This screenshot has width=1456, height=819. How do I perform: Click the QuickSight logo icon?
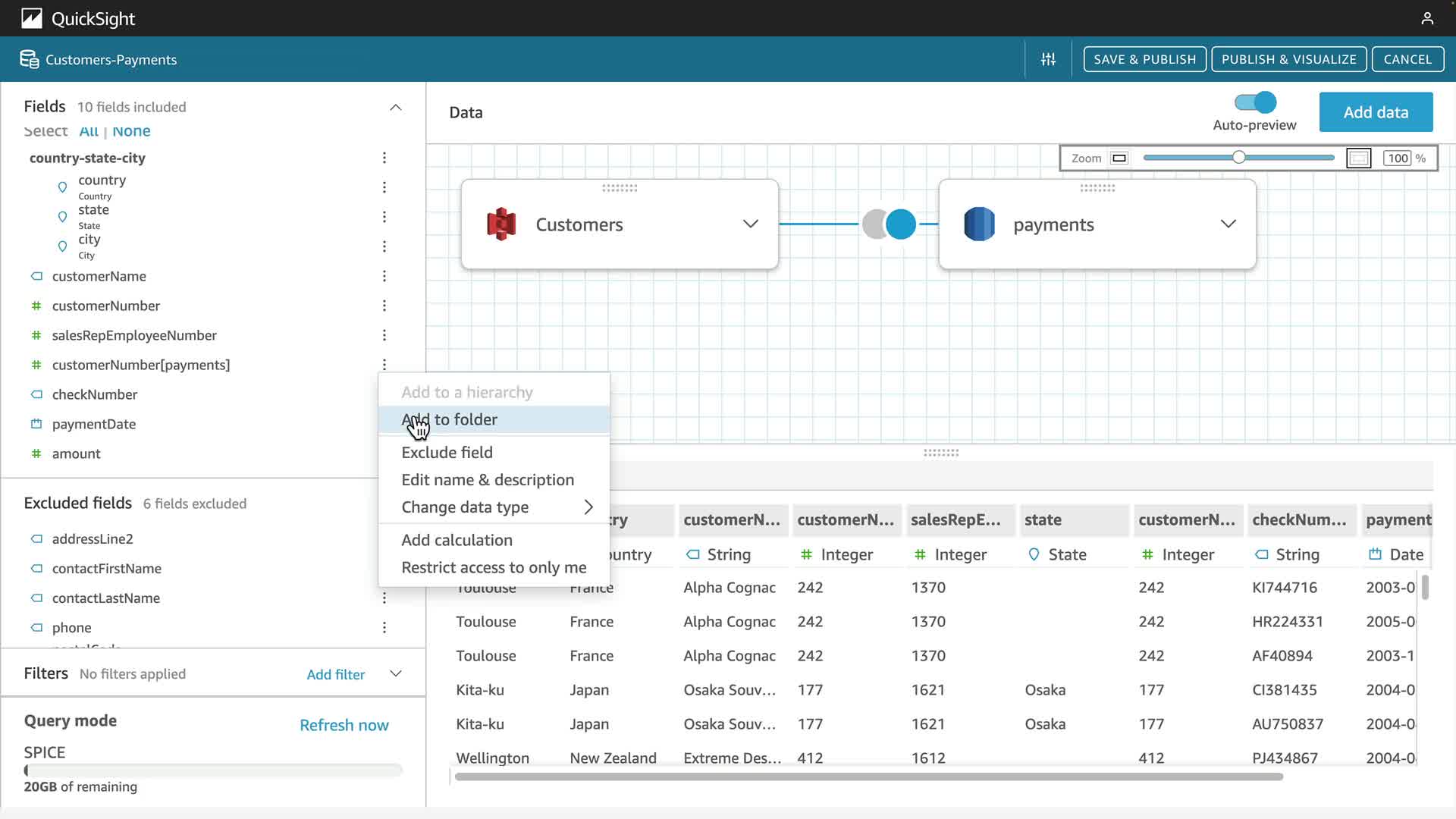click(32, 18)
